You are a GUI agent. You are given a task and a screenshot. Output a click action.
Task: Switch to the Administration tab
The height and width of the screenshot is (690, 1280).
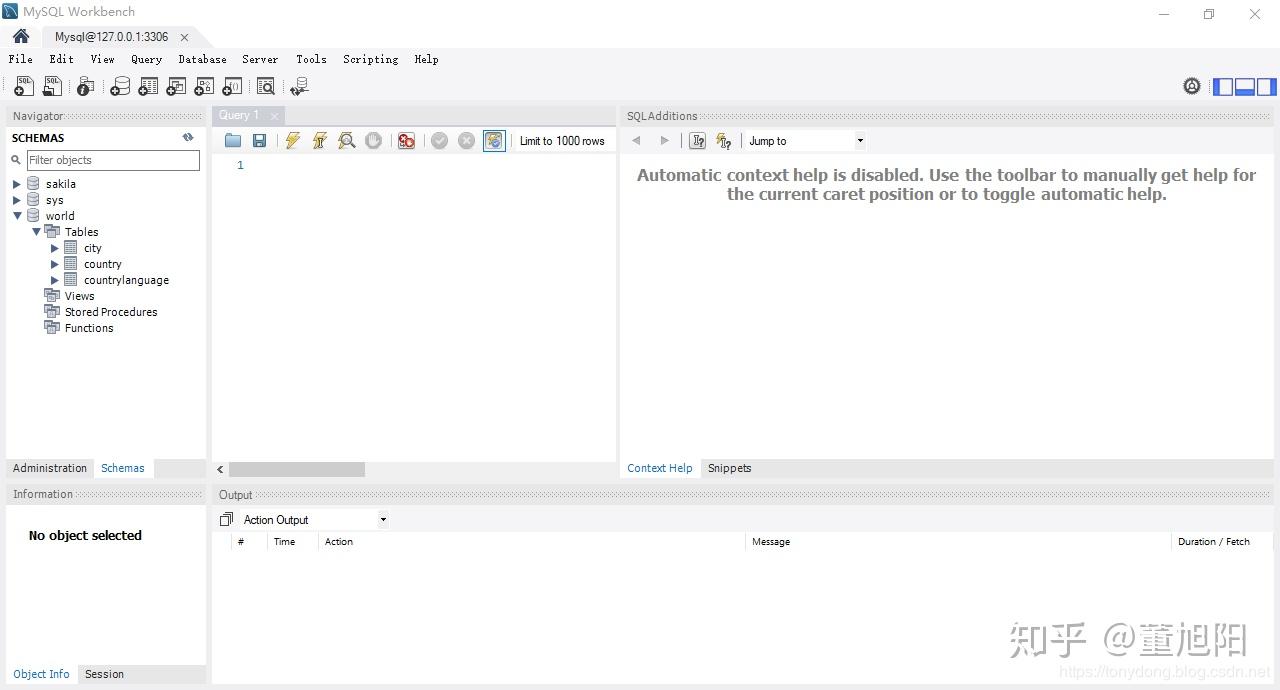point(50,468)
